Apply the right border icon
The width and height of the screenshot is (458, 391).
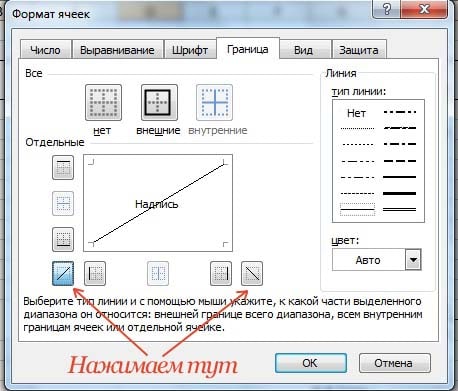pyautogui.click(x=221, y=274)
